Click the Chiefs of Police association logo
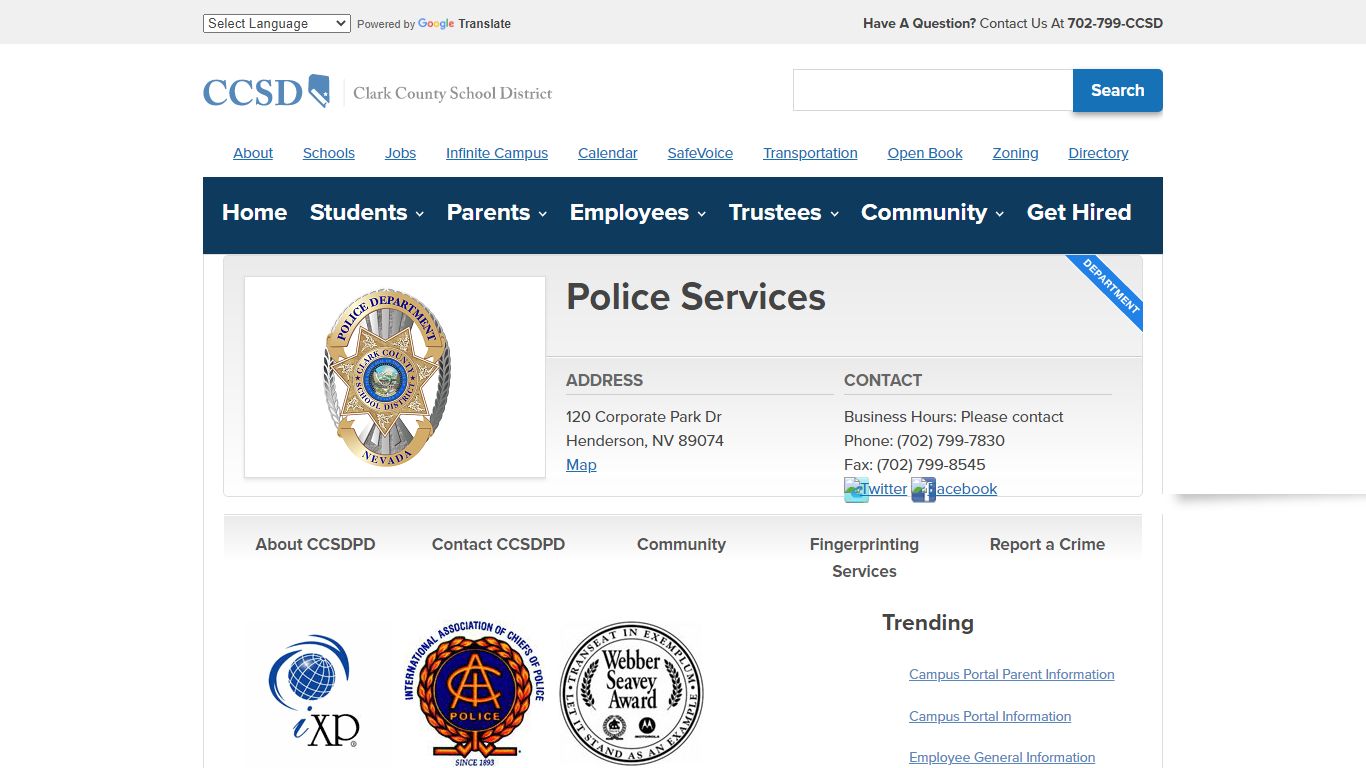1366x768 pixels. [474, 693]
